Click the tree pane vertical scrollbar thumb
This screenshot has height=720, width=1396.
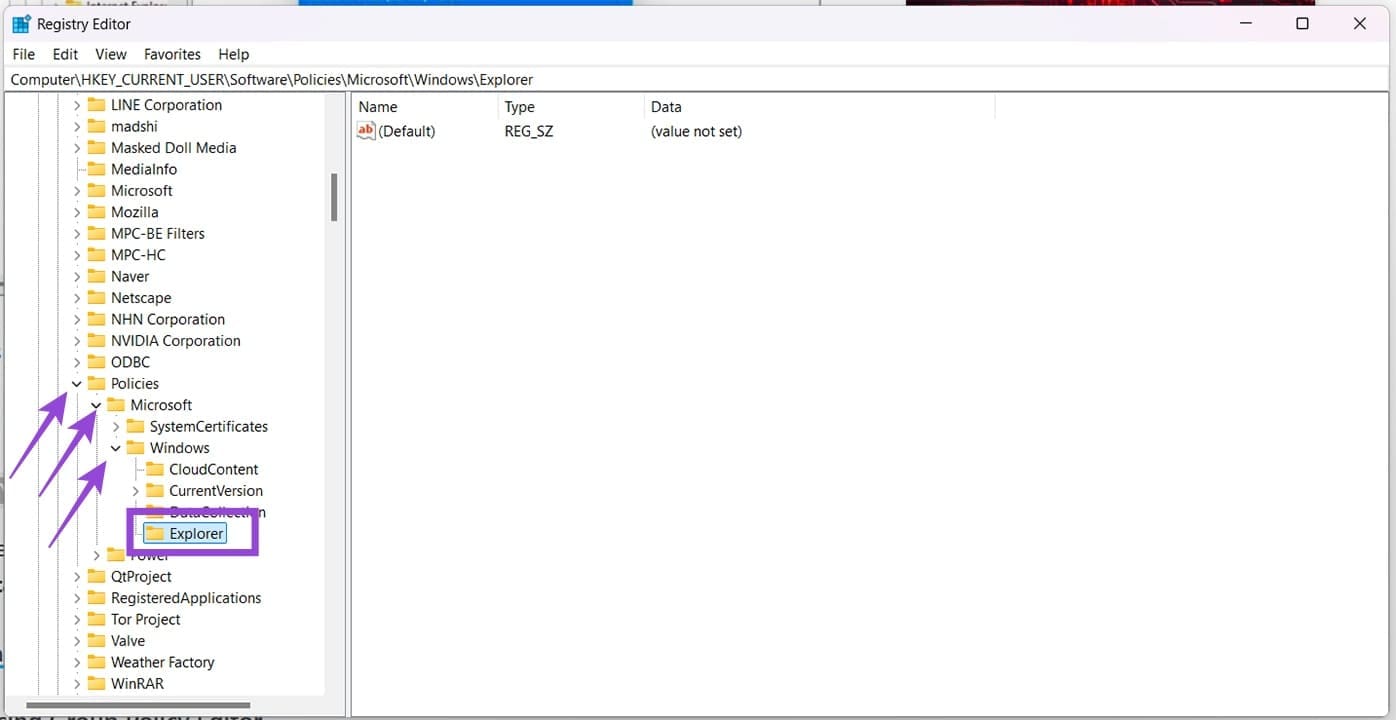[x=334, y=197]
